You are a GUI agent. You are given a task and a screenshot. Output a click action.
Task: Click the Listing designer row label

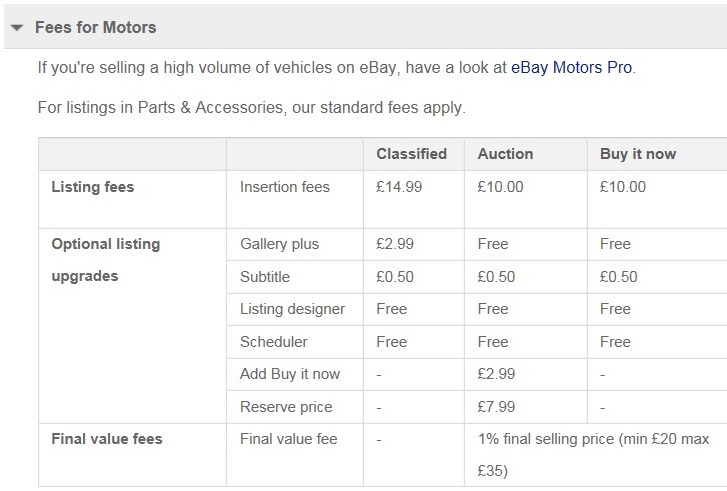pos(293,309)
